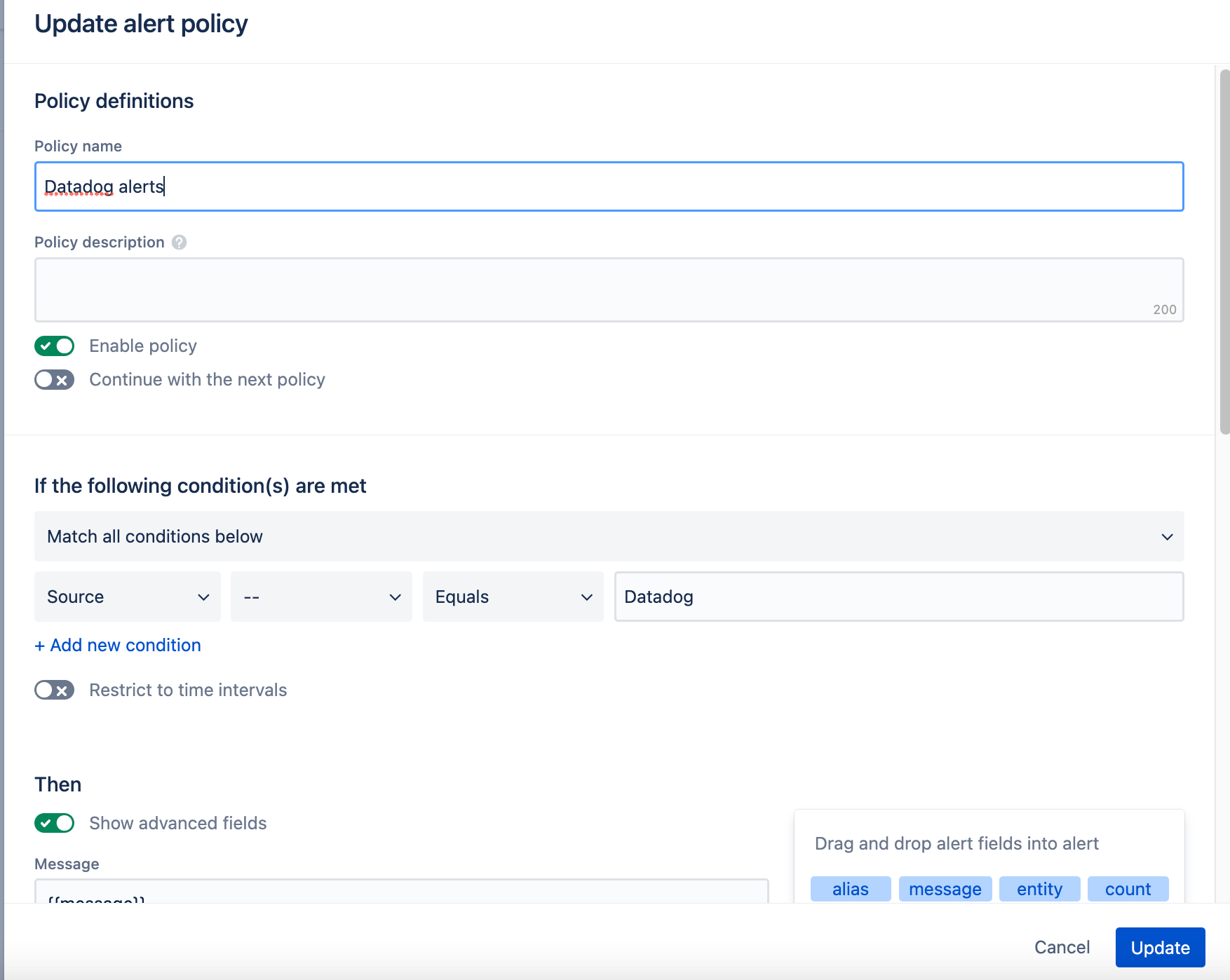Click Add new condition
Viewport: 1230px width, 980px height.
click(117, 644)
